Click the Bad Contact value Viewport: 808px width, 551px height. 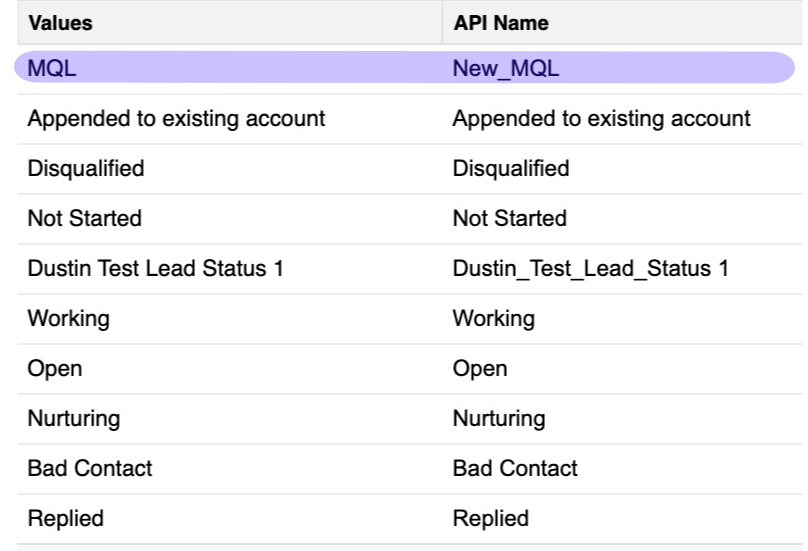click(90, 468)
